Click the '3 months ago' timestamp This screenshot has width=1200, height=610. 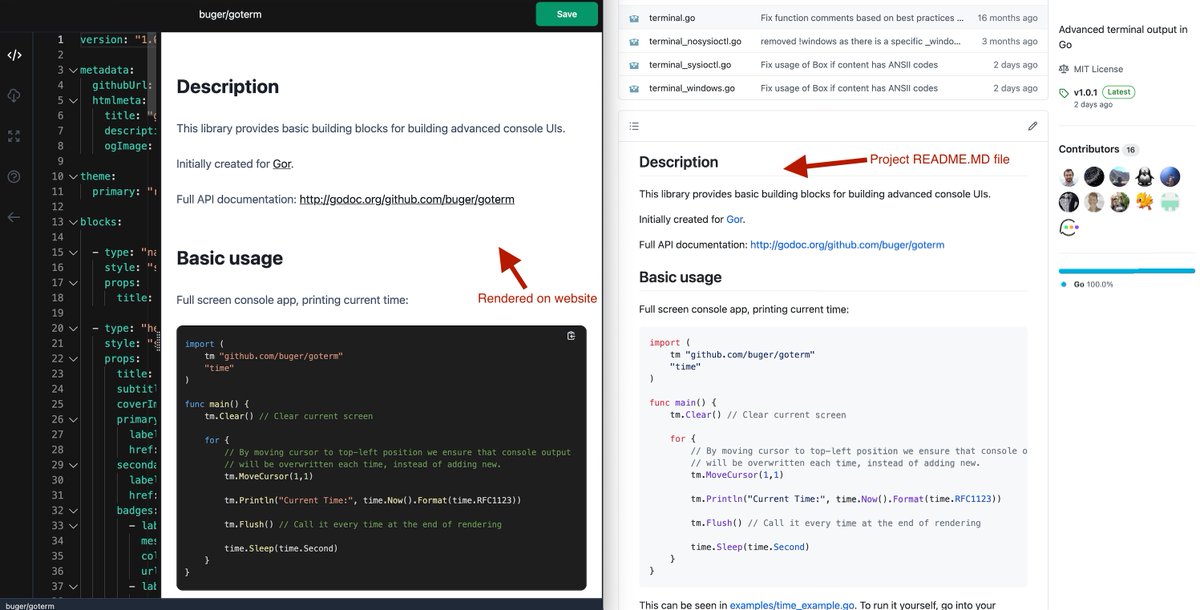click(1009, 41)
